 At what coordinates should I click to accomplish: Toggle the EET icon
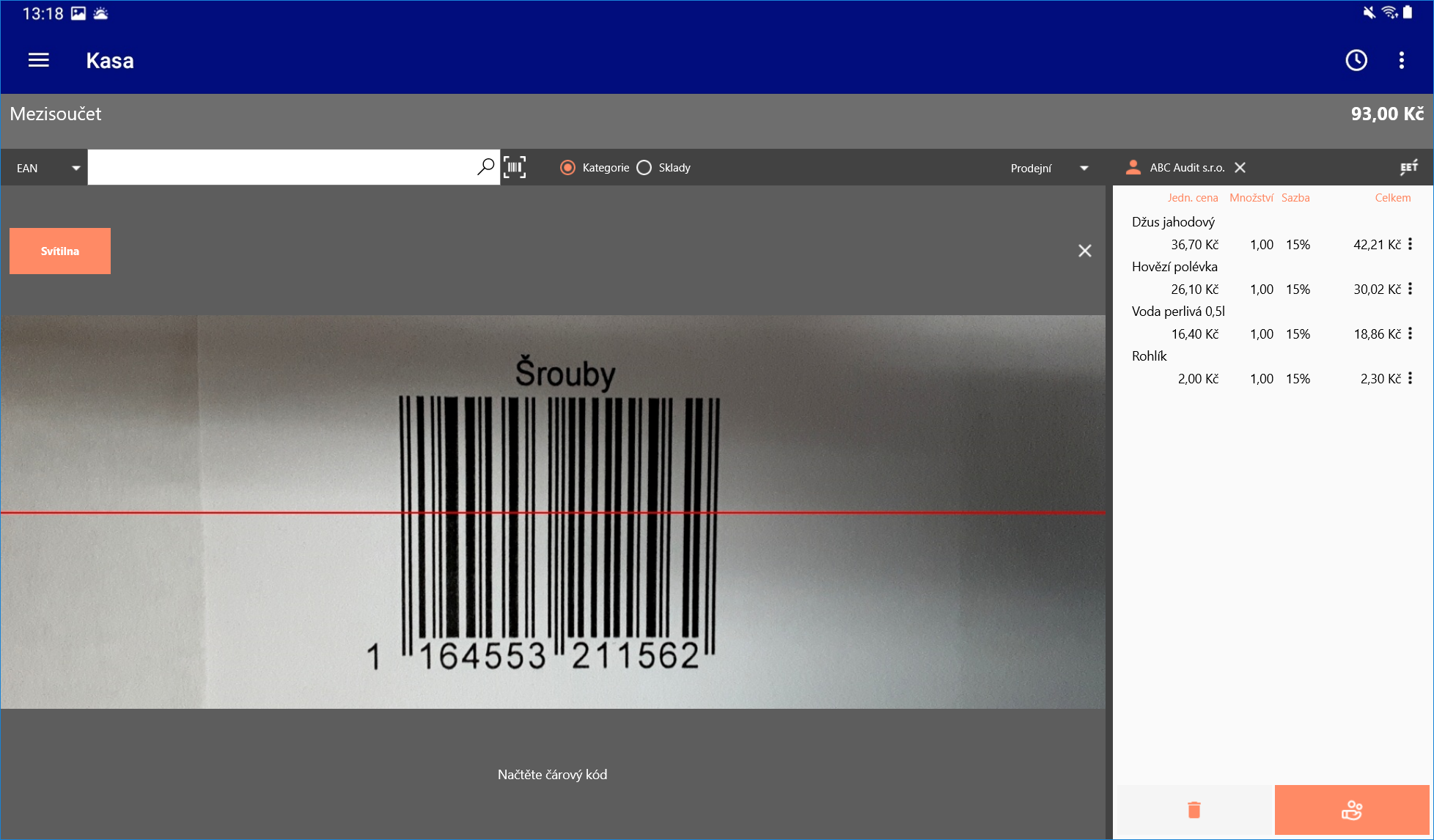point(1408,167)
